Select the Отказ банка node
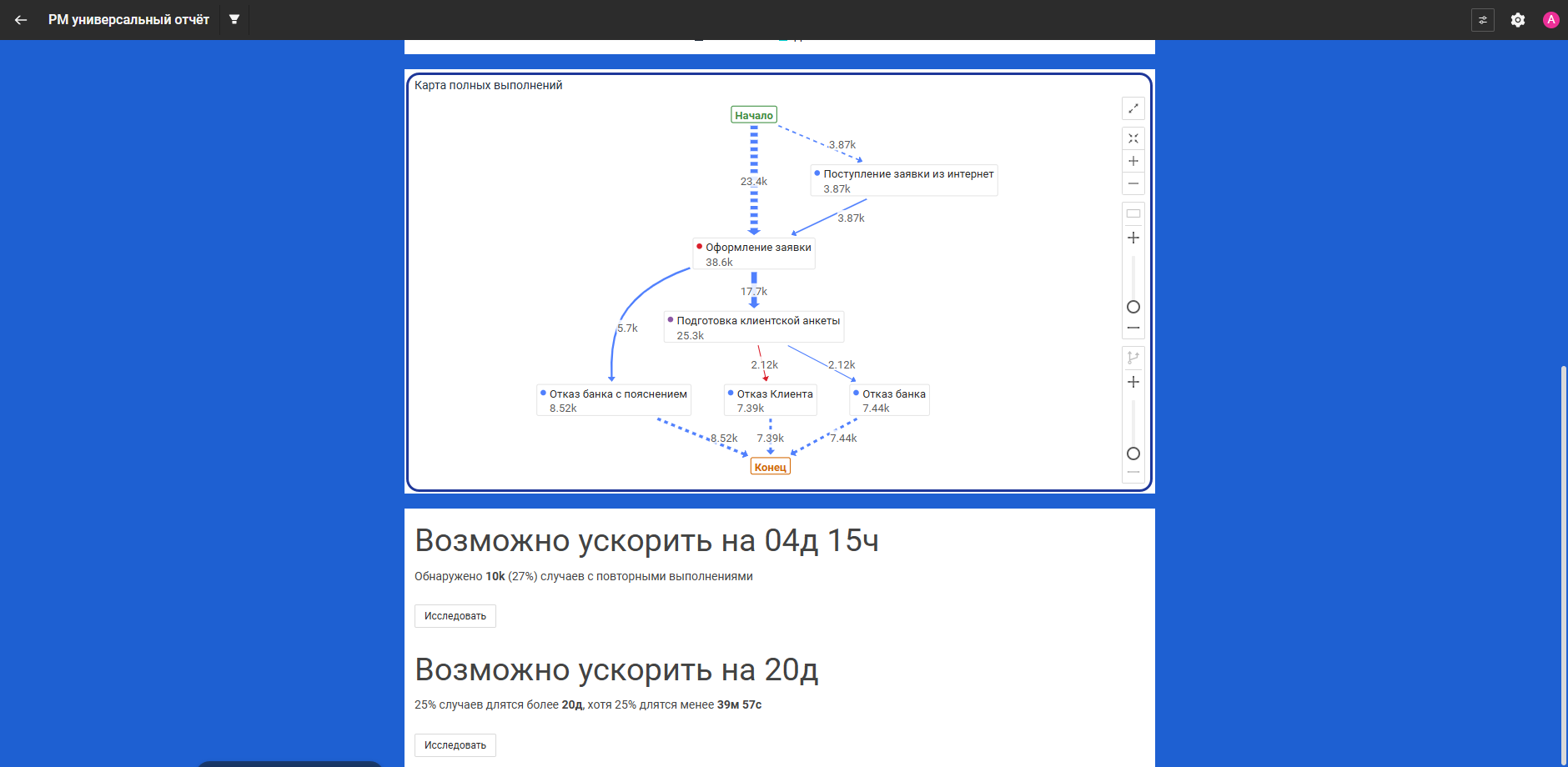This screenshot has height=767, width=1568. [x=890, y=401]
